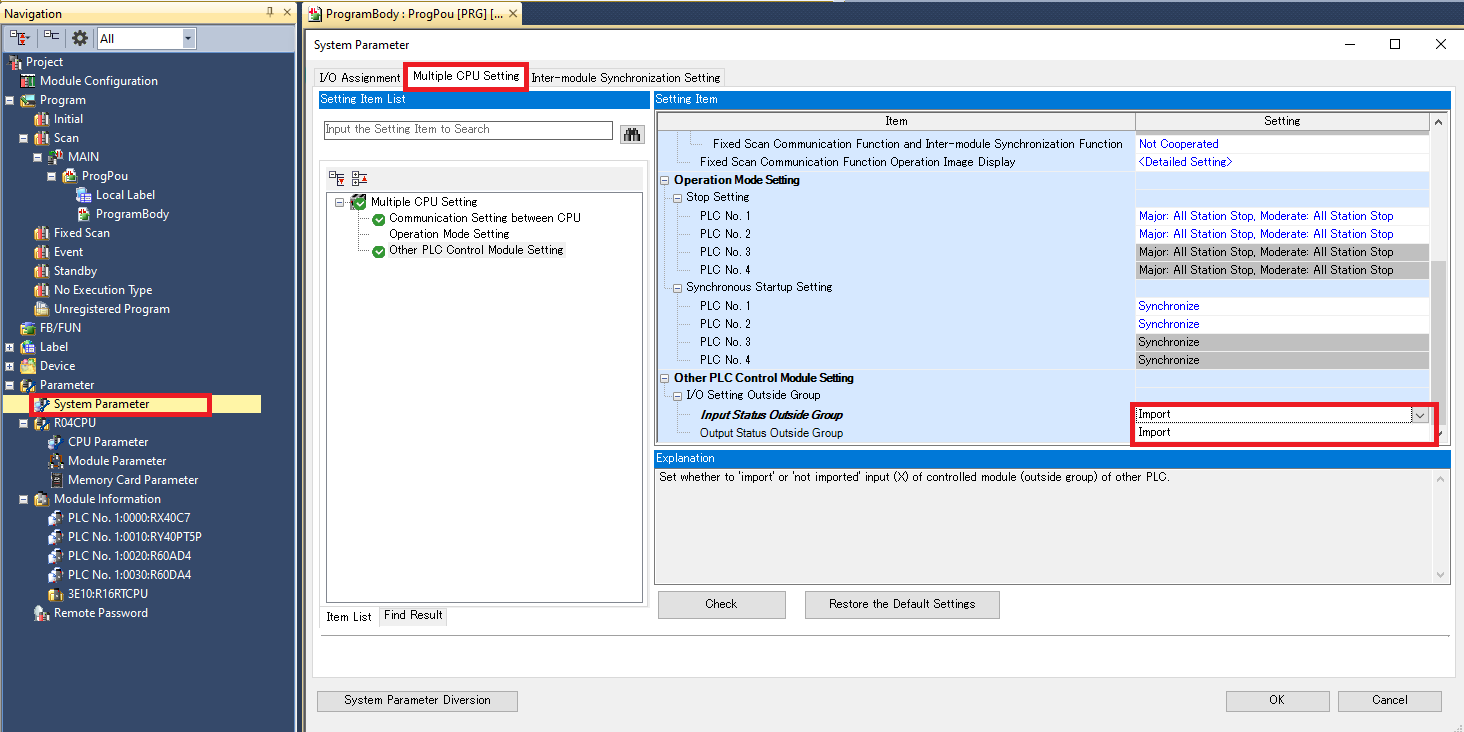Click the Remote Password icon
Image resolution: width=1464 pixels, height=732 pixels.
click(x=42, y=613)
